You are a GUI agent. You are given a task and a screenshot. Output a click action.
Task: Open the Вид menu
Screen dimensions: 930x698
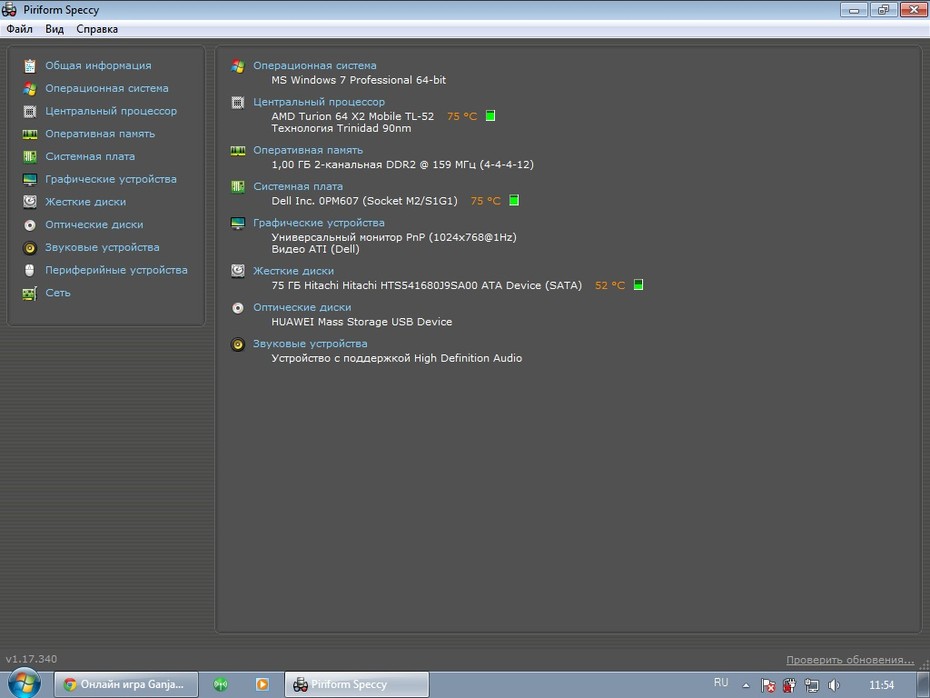coord(54,29)
